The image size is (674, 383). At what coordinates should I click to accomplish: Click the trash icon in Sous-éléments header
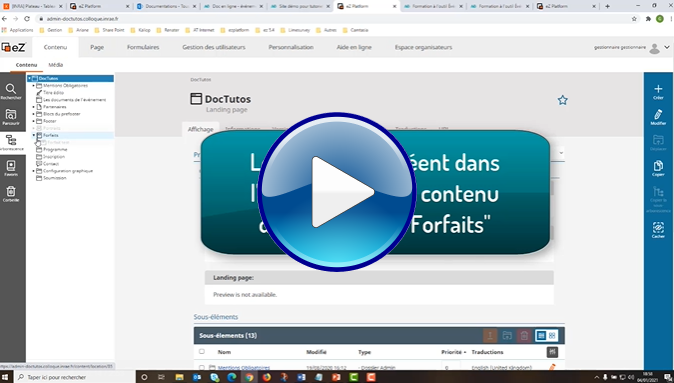524,335
